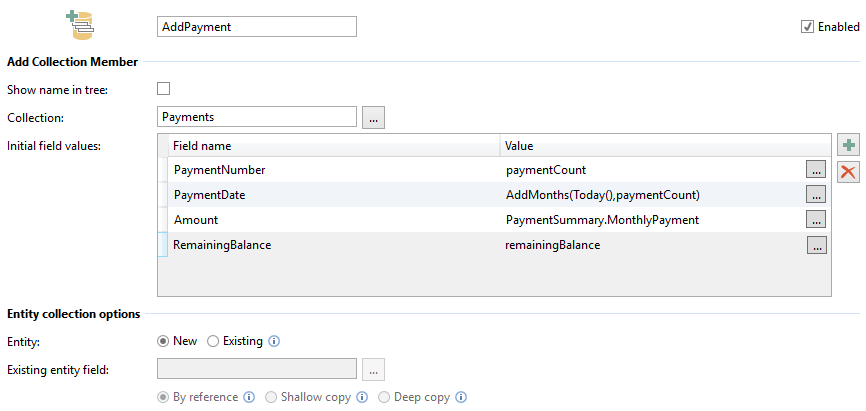Toggle the Enabled checkbox

(808, 27)
